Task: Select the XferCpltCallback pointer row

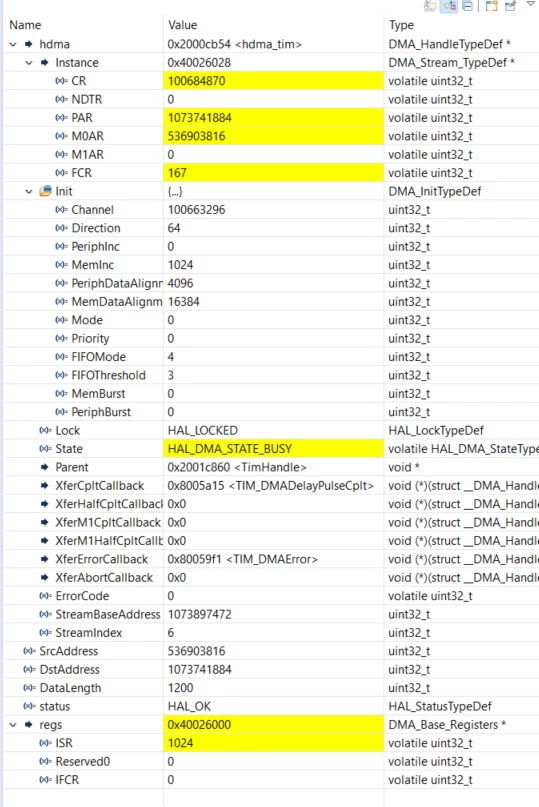Action: (x=271, y=486)
